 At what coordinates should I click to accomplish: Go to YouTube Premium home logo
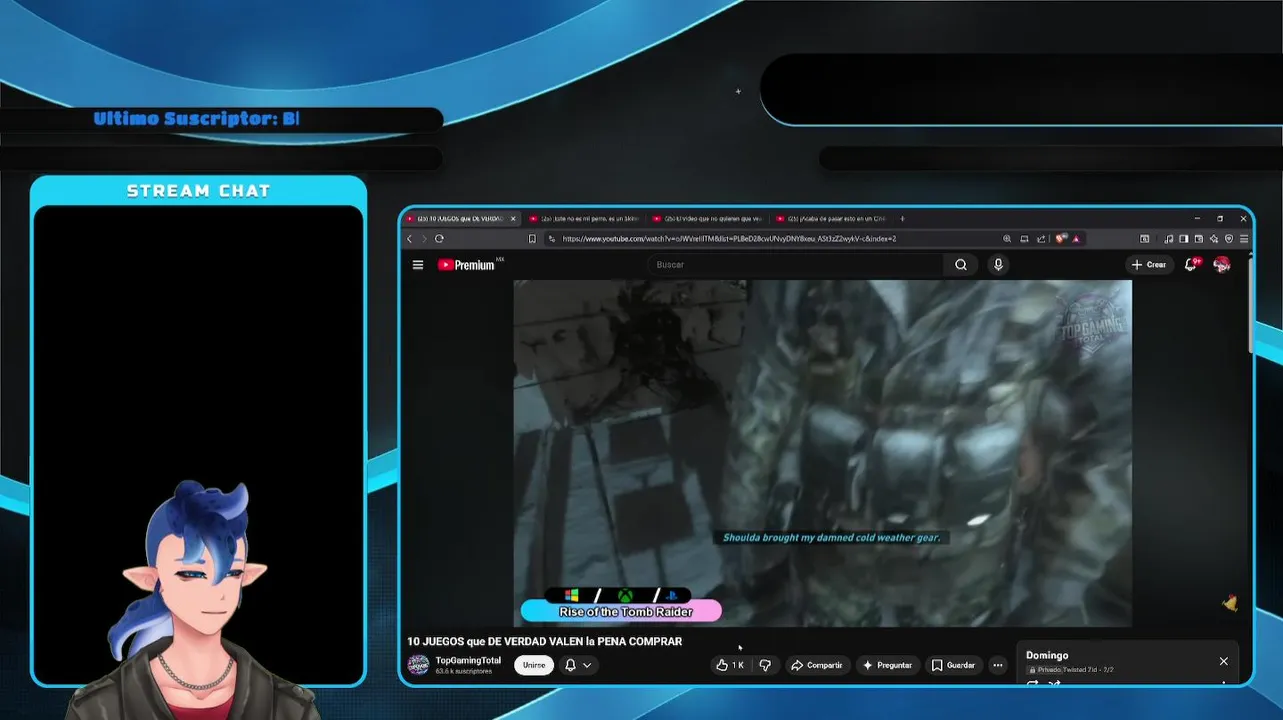coord(466,265)
